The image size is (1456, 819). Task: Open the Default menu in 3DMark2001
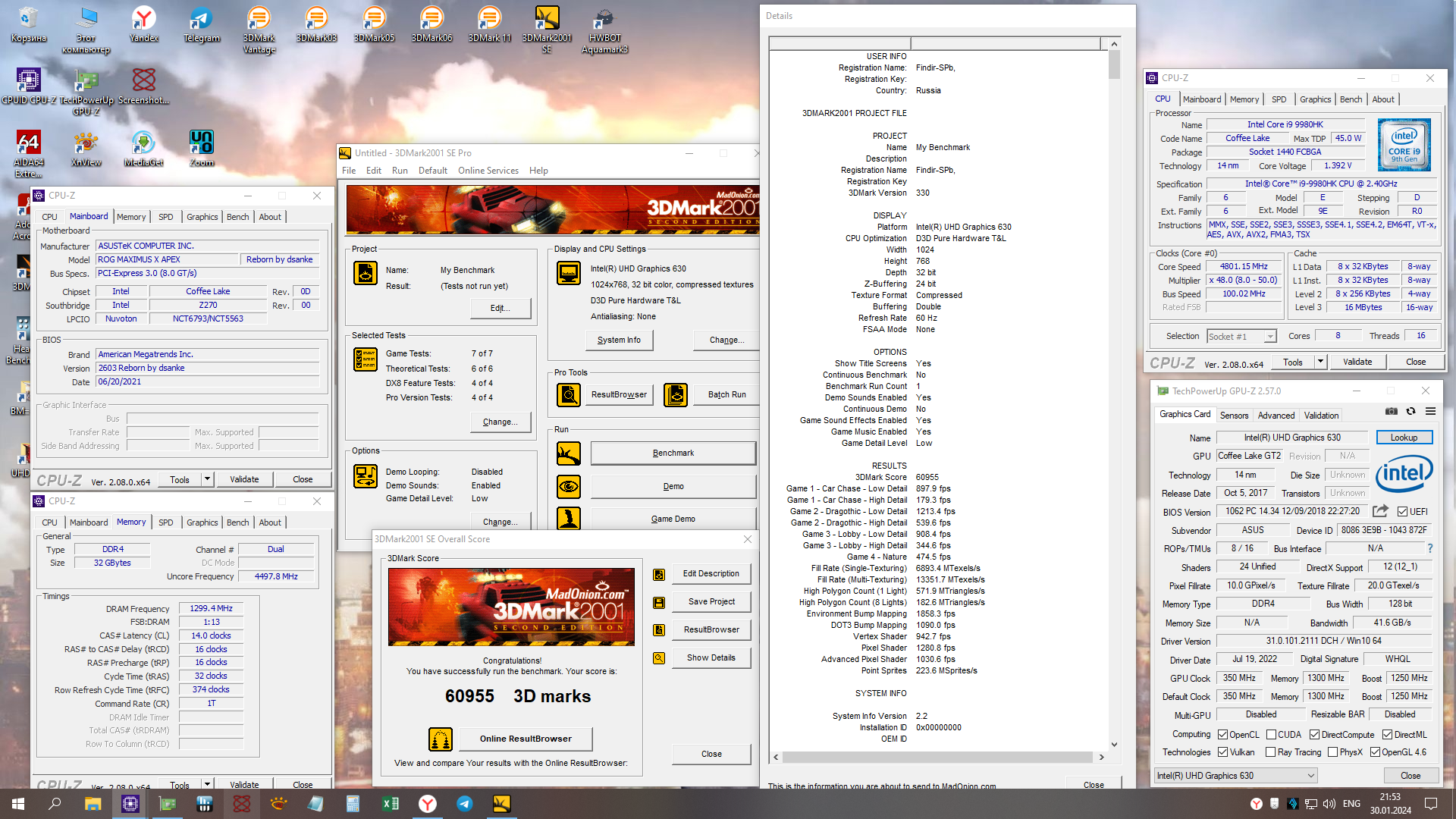pyautogui.click(x=433, y=171)
